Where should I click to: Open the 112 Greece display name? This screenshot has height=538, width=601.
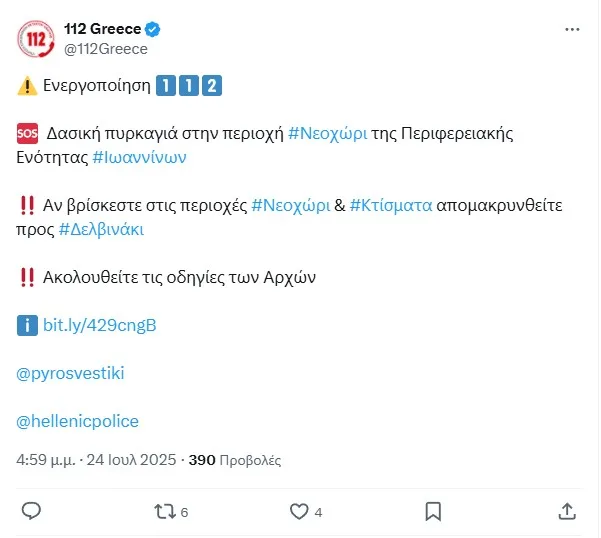(102, 29)
